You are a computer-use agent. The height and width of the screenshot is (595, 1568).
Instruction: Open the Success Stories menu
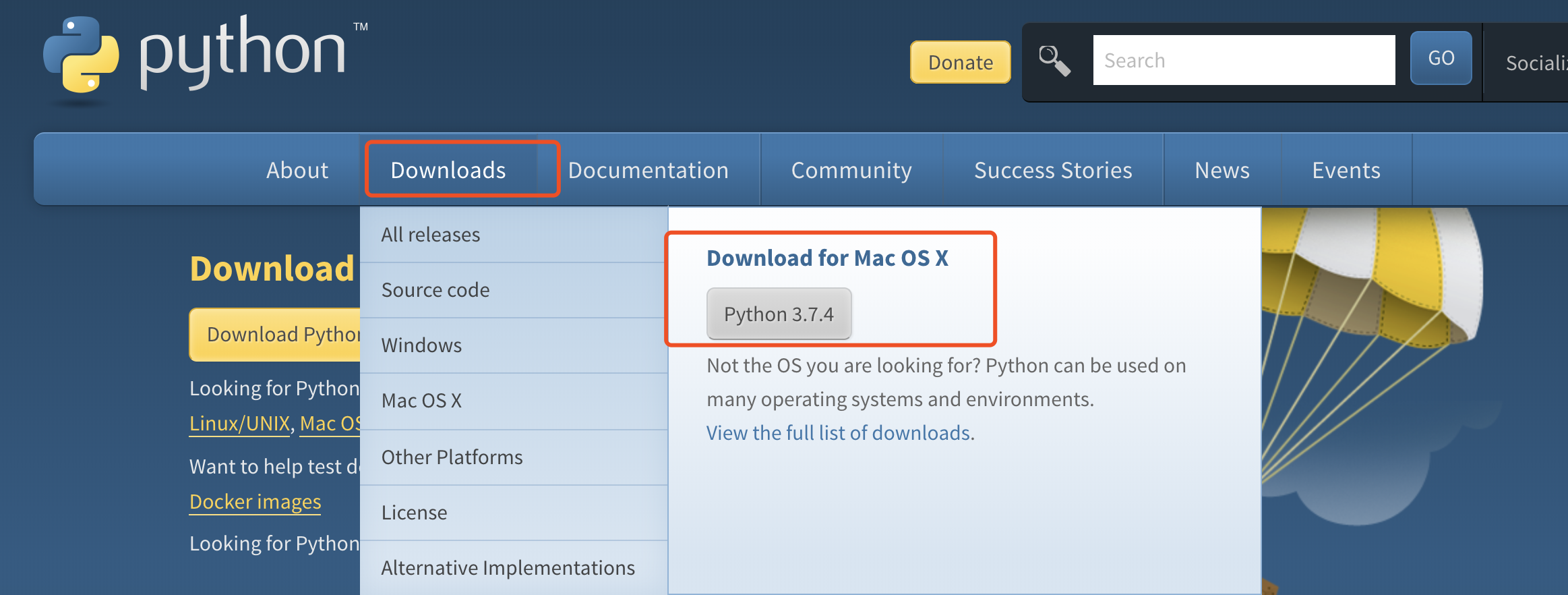1053,170
